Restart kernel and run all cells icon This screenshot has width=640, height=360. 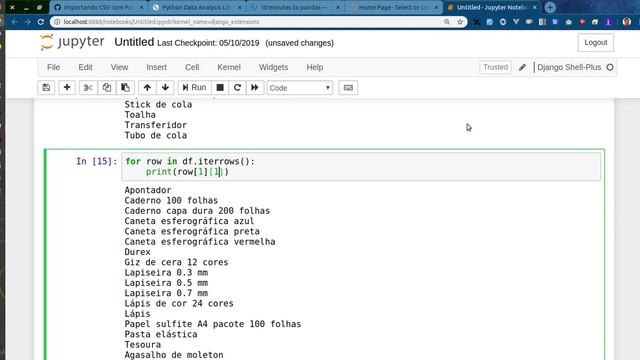coord(255,88)
